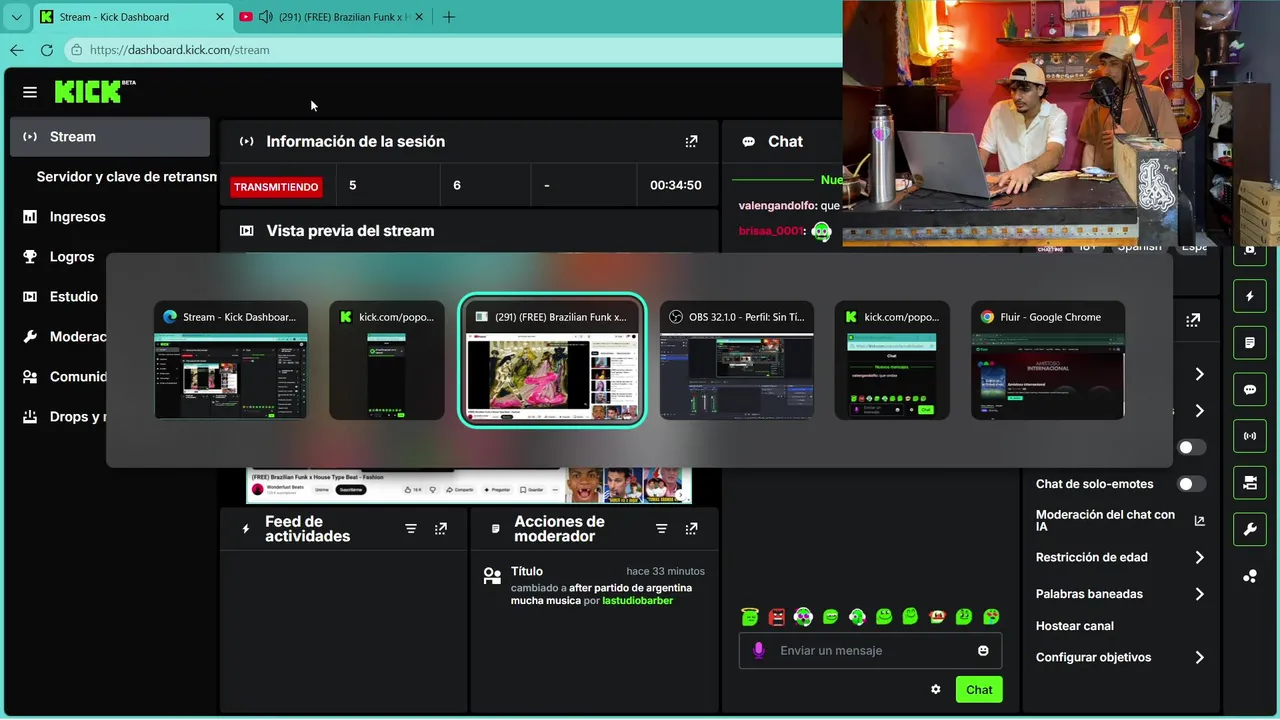Image resolution: width=1280 pixels, height=720 pixels.
Task: Pop out the Feed de actividades panel
Action: 441,529
